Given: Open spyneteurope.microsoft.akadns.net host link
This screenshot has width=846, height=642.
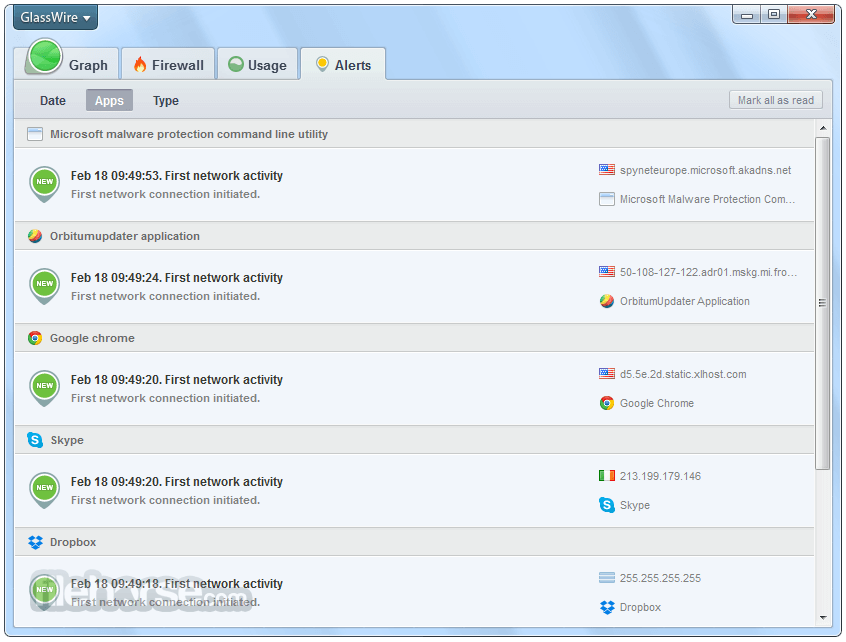Looking at the screenshot, I should [x=705, y=170].
